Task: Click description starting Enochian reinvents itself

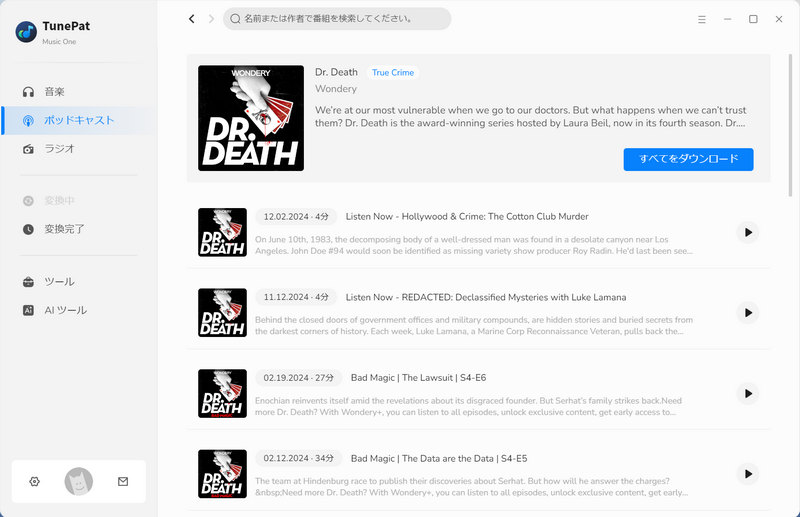Action: click(468, 406)
